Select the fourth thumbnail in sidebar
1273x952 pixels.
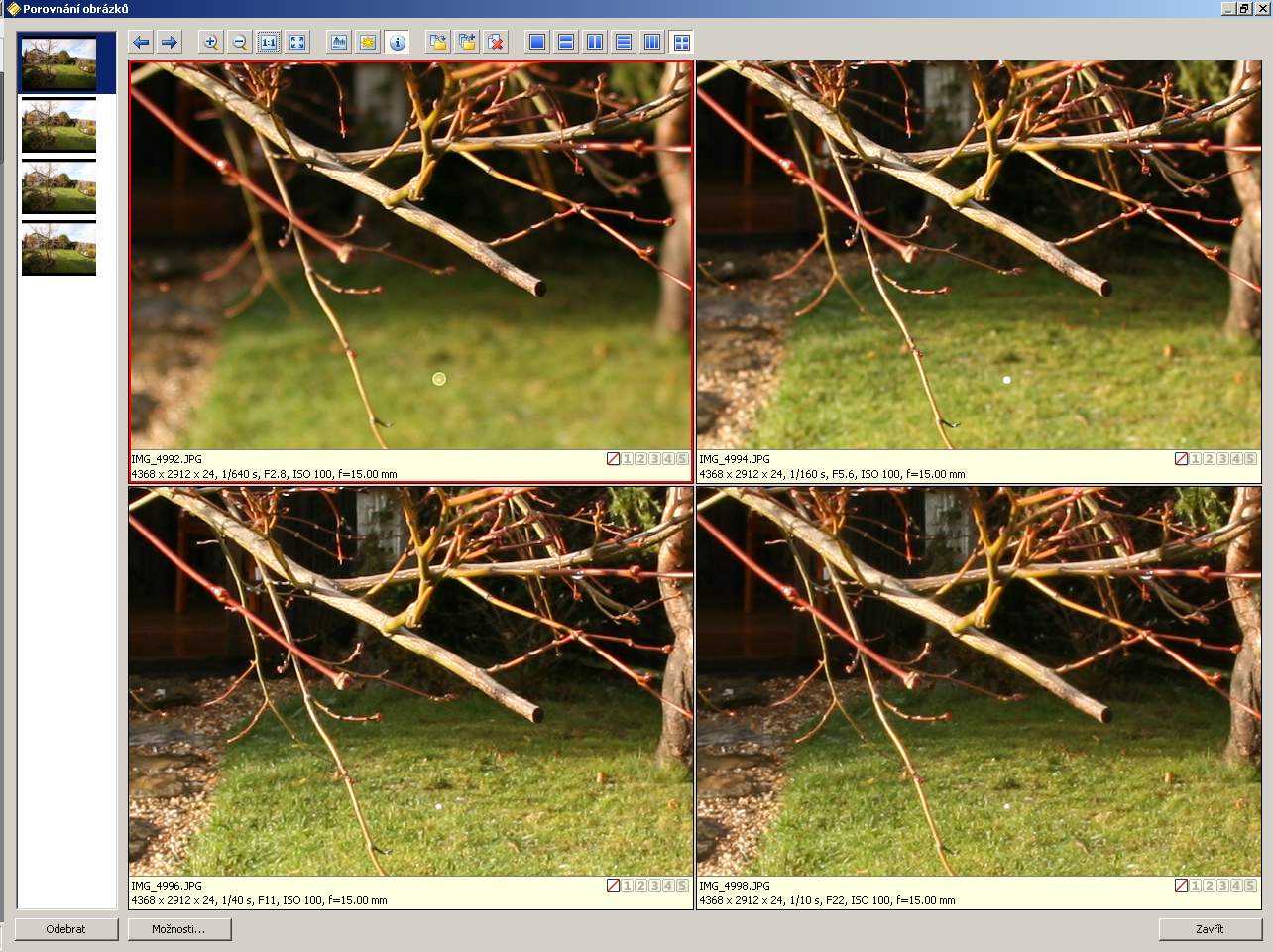pos(59,249)
